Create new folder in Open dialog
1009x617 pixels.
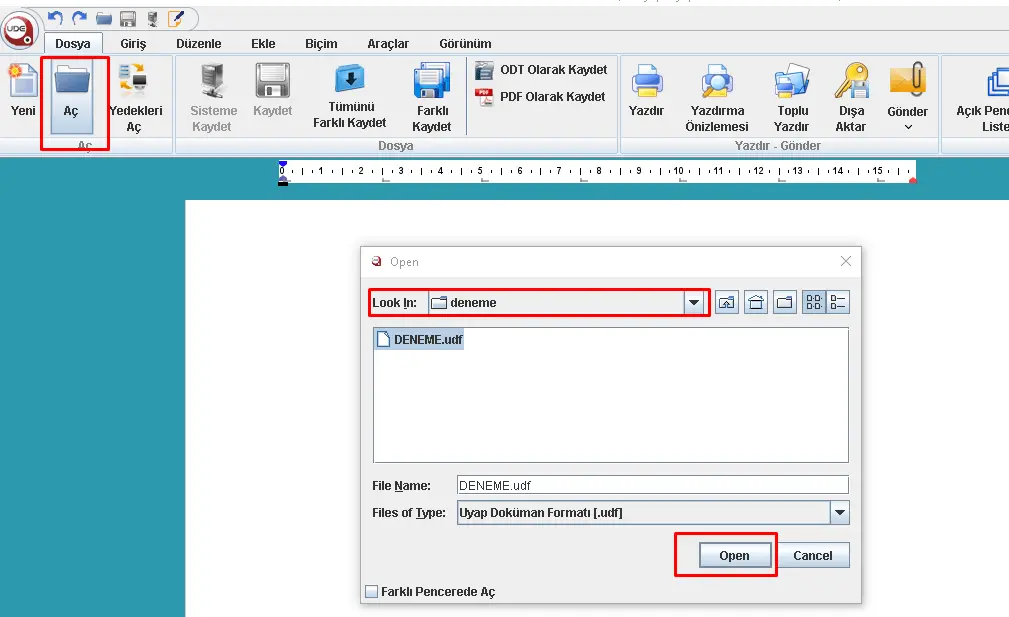pyautogui.click(x=786, y=303)
